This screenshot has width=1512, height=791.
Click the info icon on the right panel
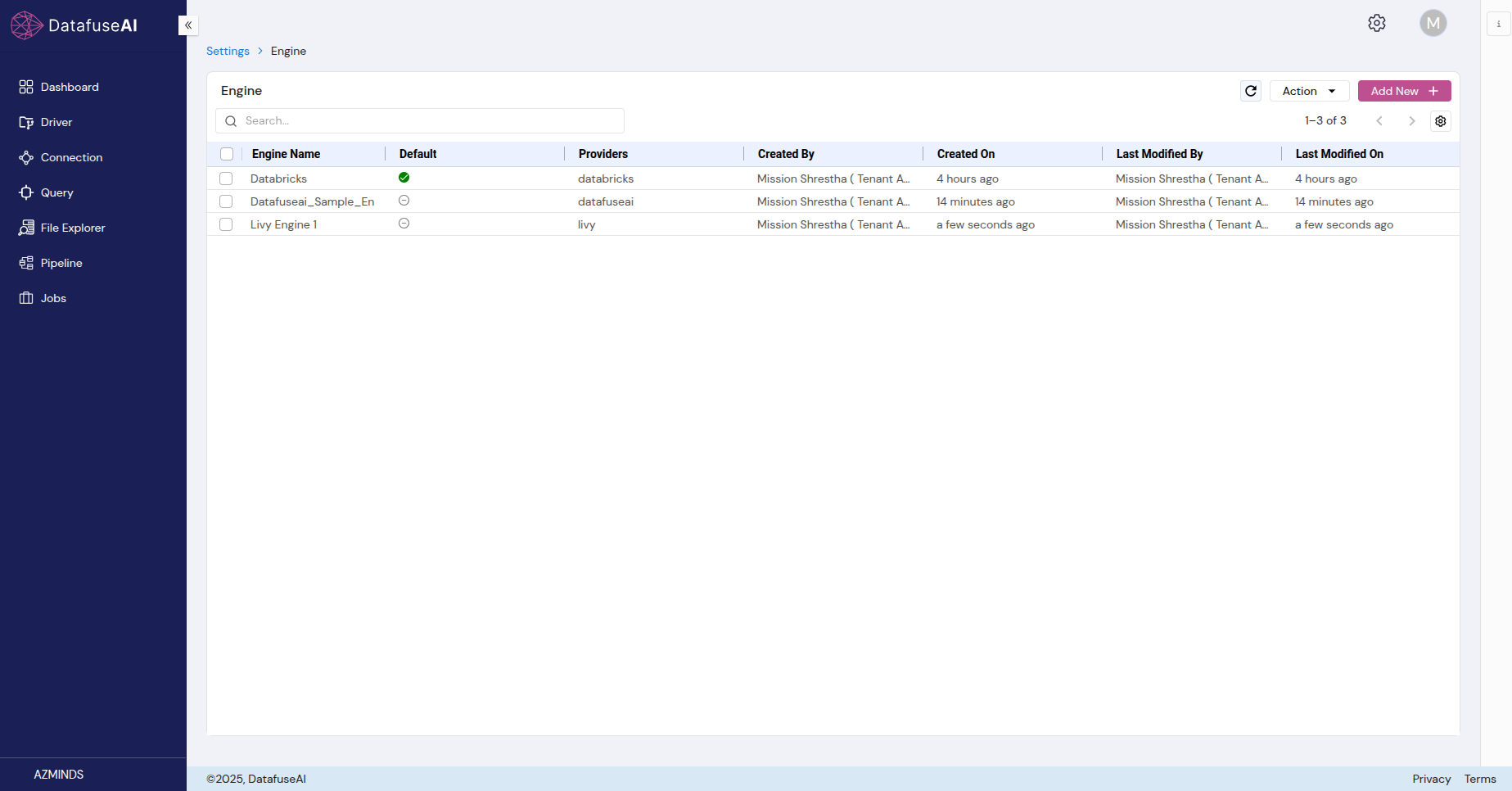(1498, 24)
